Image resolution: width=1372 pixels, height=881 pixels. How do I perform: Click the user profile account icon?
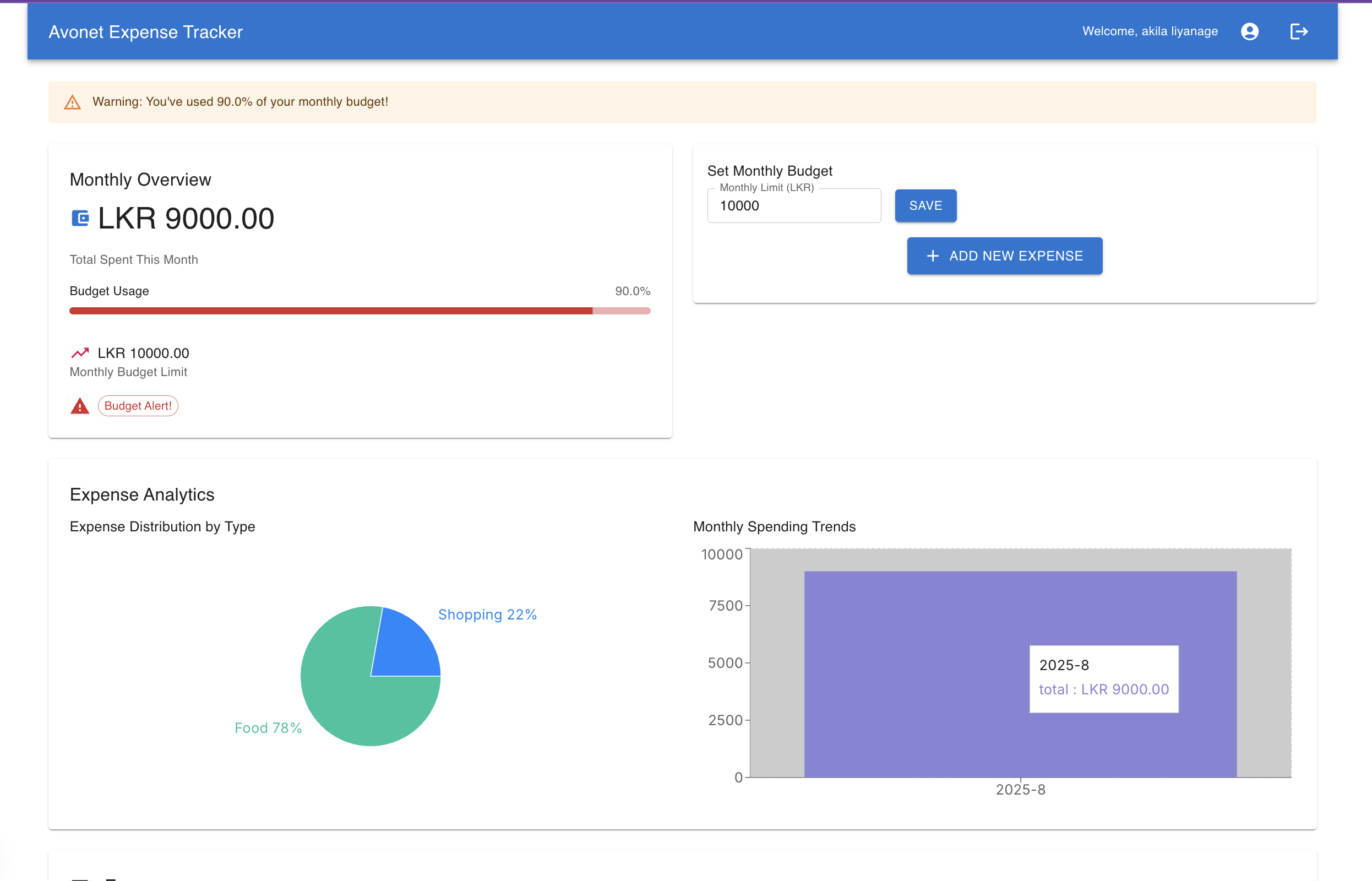[x=1250, y=31]
